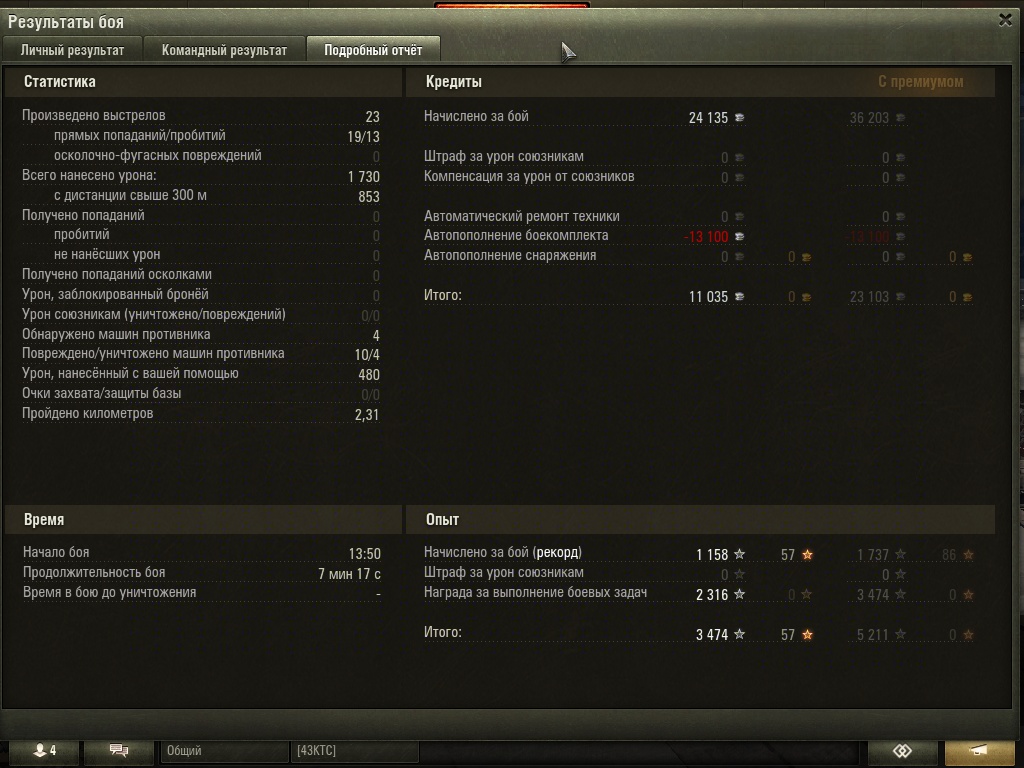
Task: Click Пройдено километров value 2,31
Action: (367, 415)
